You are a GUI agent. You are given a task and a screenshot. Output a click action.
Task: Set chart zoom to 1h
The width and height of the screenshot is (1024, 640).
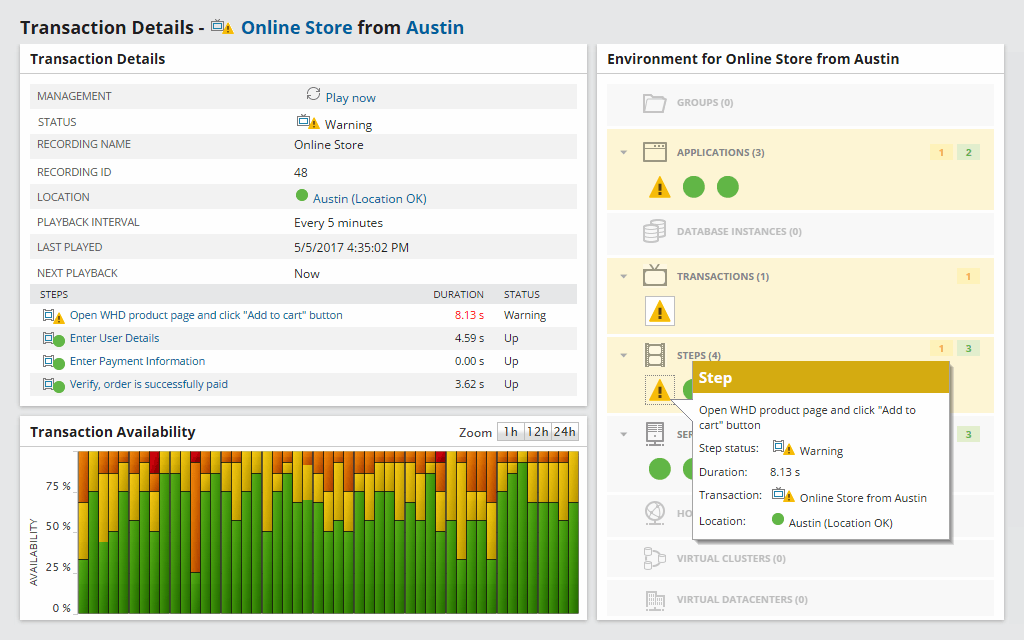(x=510, y=432)
